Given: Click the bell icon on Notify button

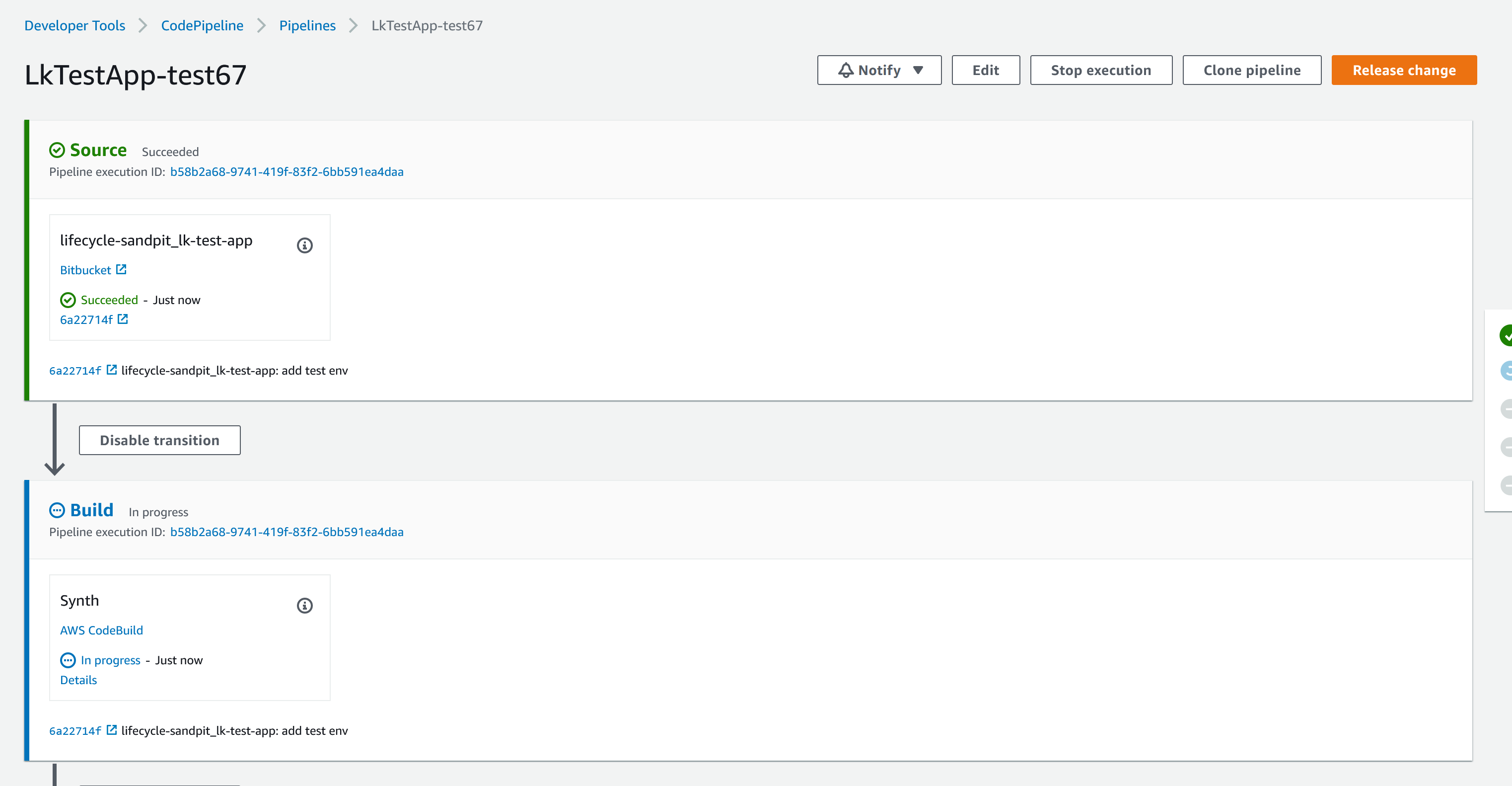Looking at the screenshot, I should (845, 71).
